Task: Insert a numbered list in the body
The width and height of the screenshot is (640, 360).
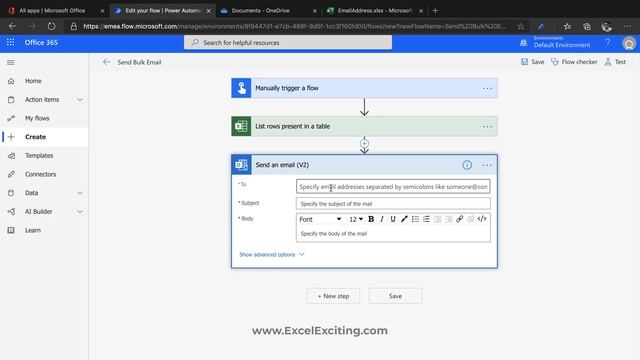Action: click(x=426, y=219)
